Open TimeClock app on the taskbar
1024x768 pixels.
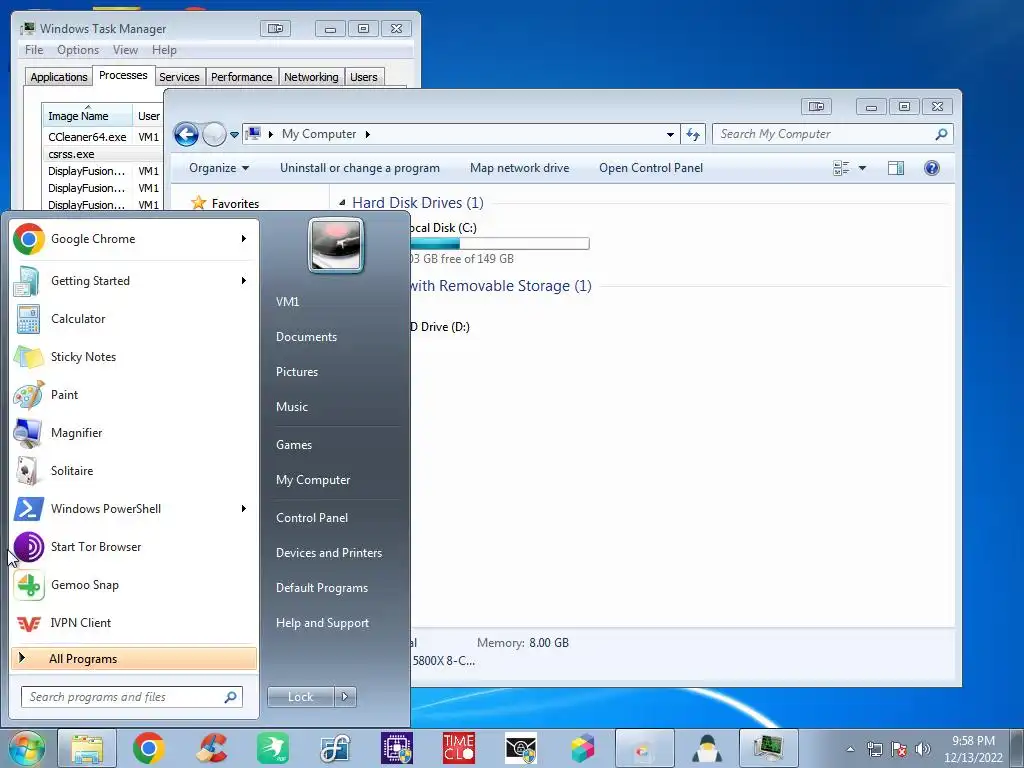pyautogui.click(x=458, y=748)
